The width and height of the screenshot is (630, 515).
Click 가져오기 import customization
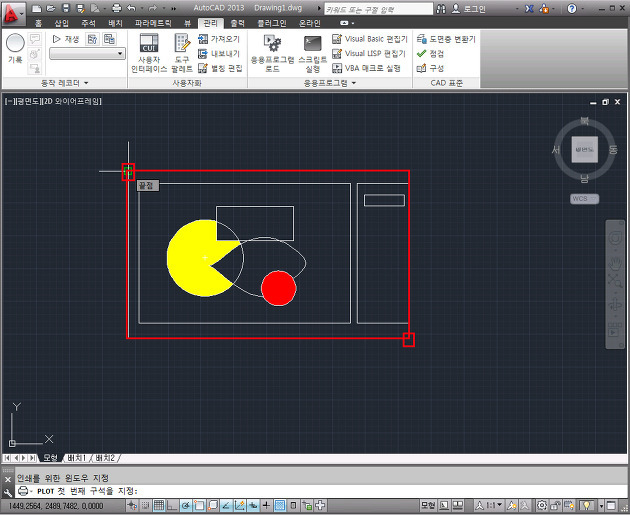click(219, 39)
